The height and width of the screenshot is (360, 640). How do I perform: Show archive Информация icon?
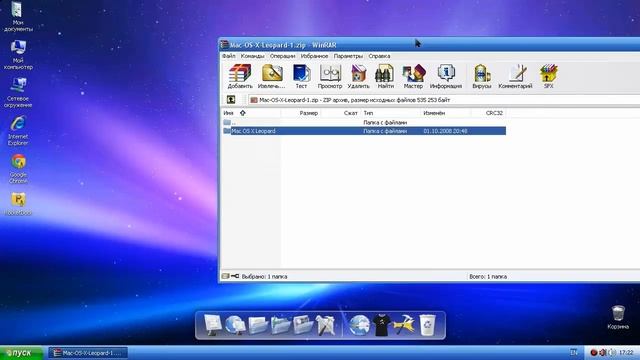446,76
